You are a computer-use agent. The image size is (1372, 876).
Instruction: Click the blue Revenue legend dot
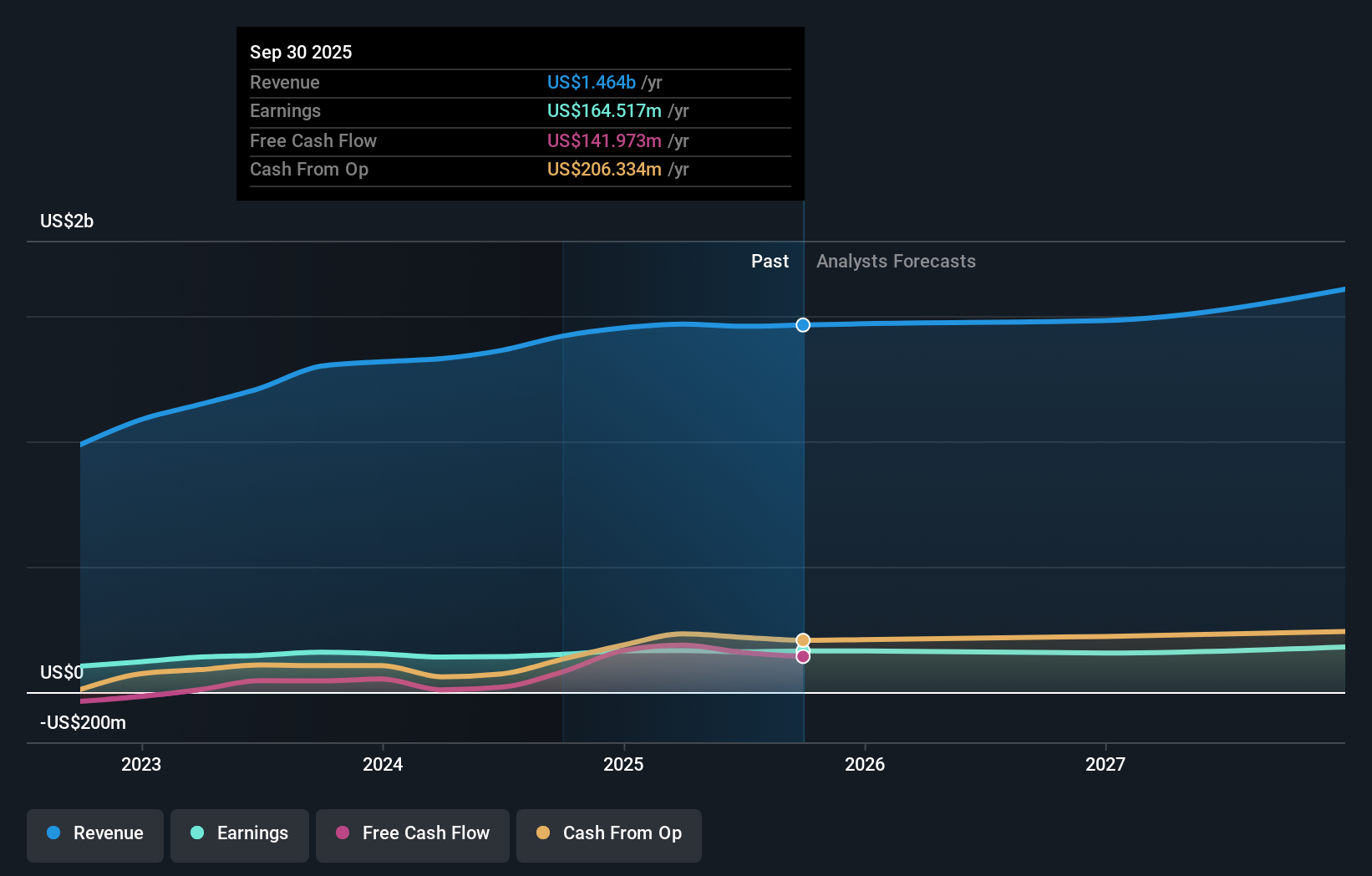[53, 834]
